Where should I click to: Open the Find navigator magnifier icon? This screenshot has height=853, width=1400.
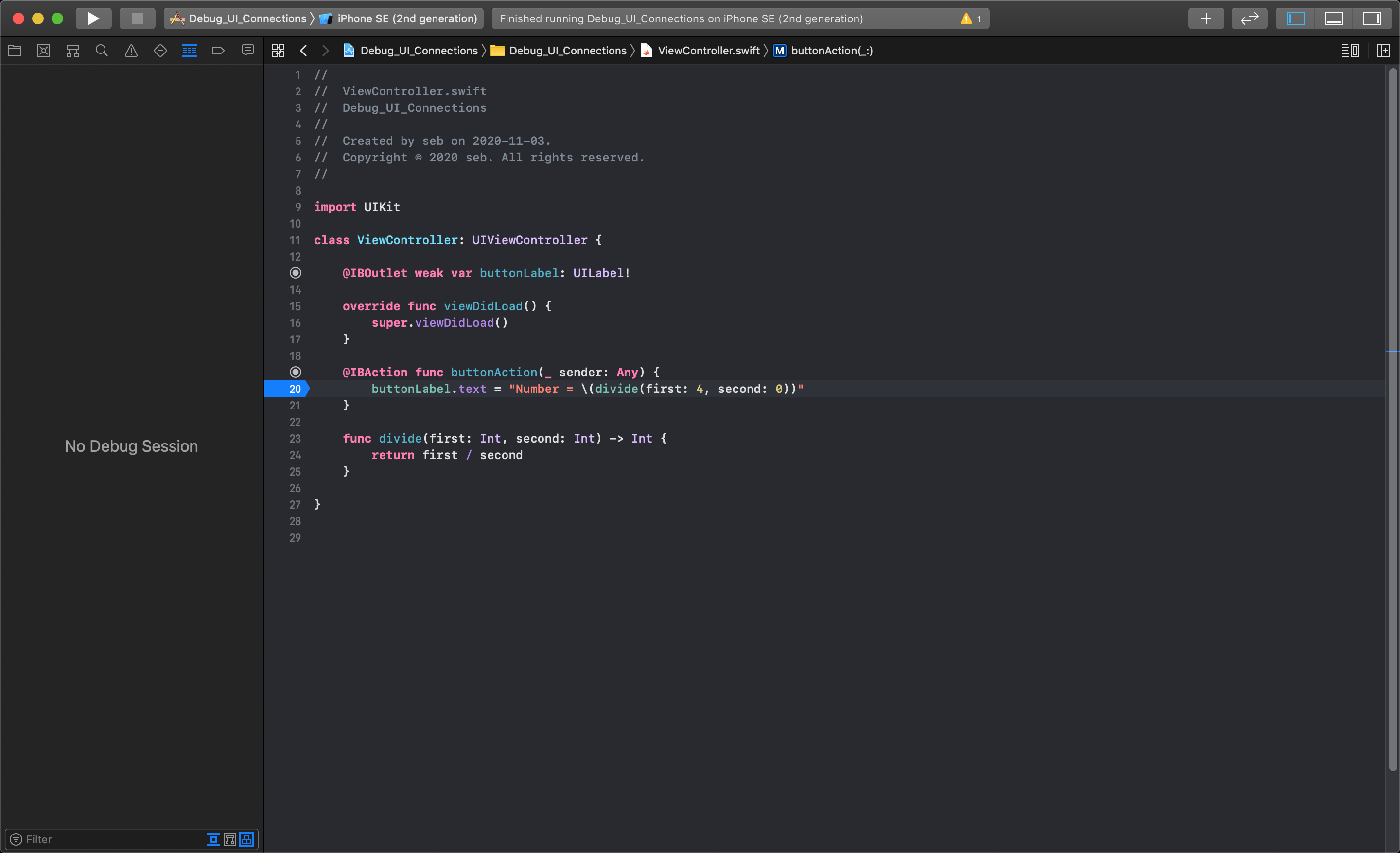(x=102, y=51)
